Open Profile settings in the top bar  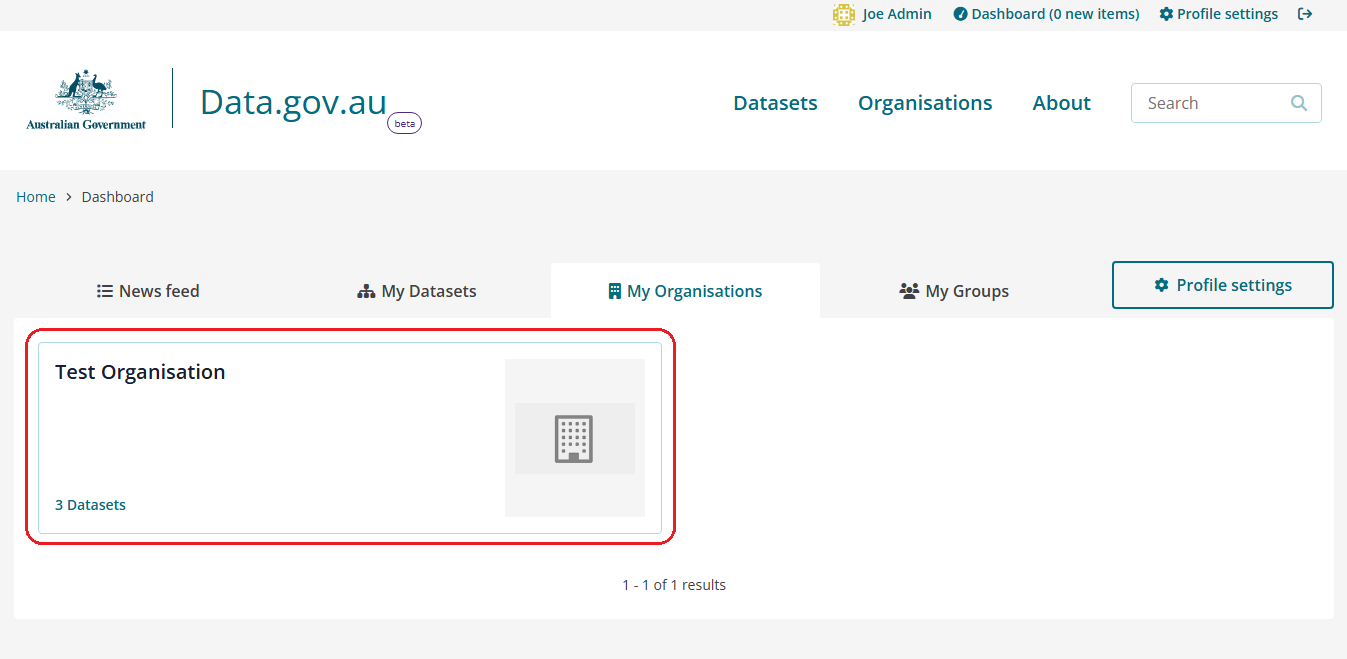1219,14
